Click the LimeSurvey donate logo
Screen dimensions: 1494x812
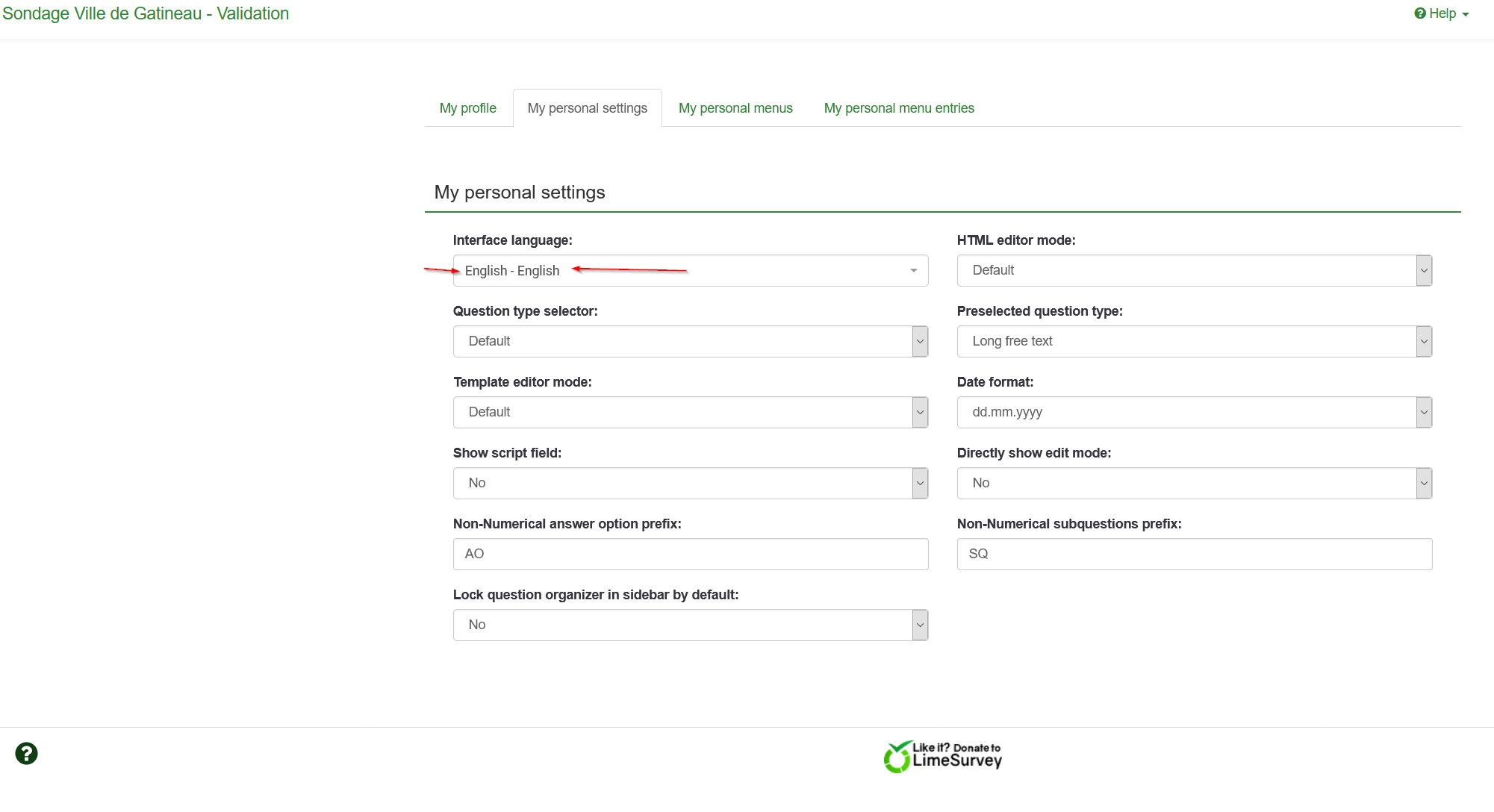tap(942, 756)
